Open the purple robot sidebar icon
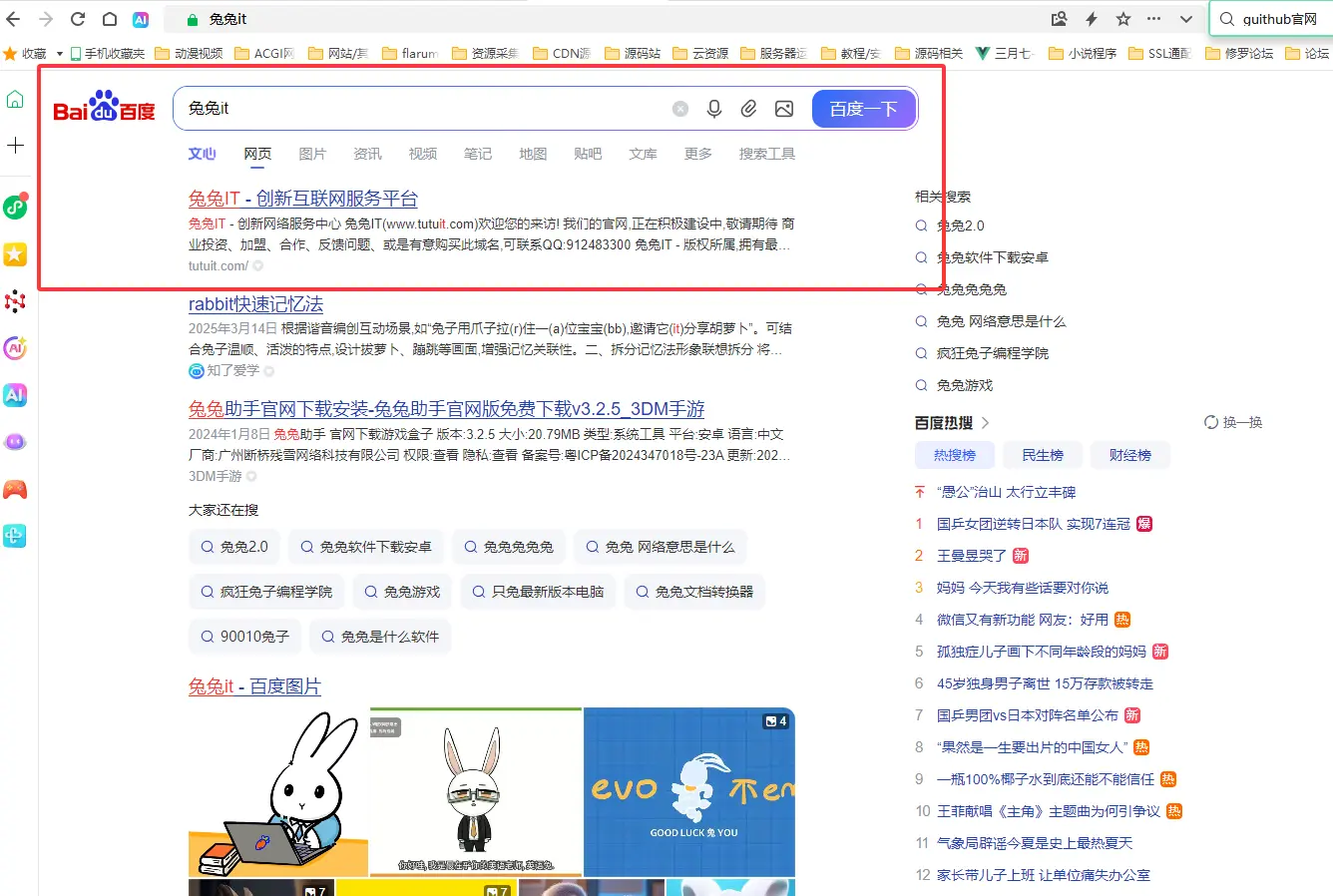Viewport: 1333px width, 896px height. point(15,442)
